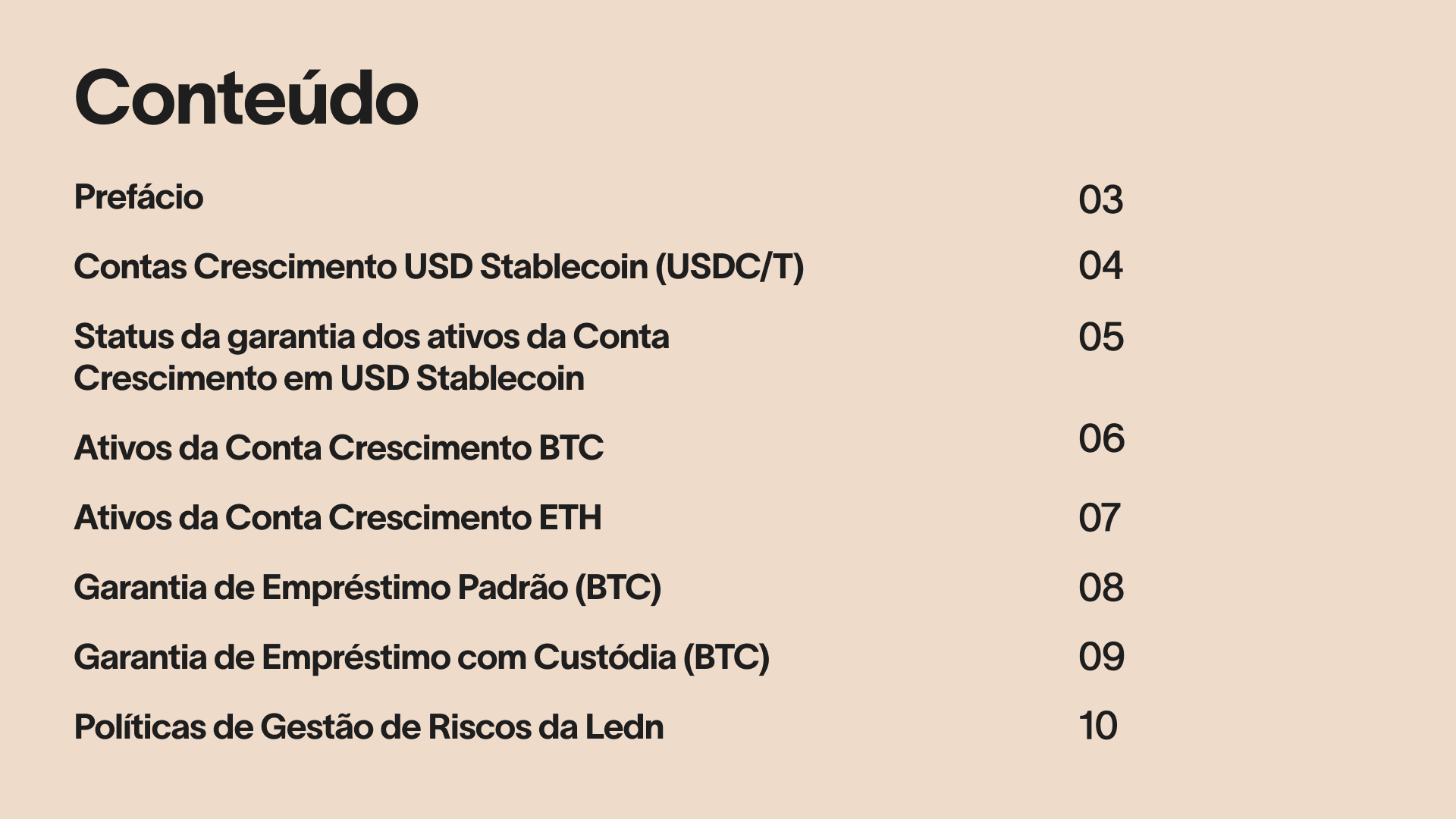1456x819 pixels.
Task: Open Garantia de Empréstimo com Custódia (BTC)
Action: [x=422, y=658]
